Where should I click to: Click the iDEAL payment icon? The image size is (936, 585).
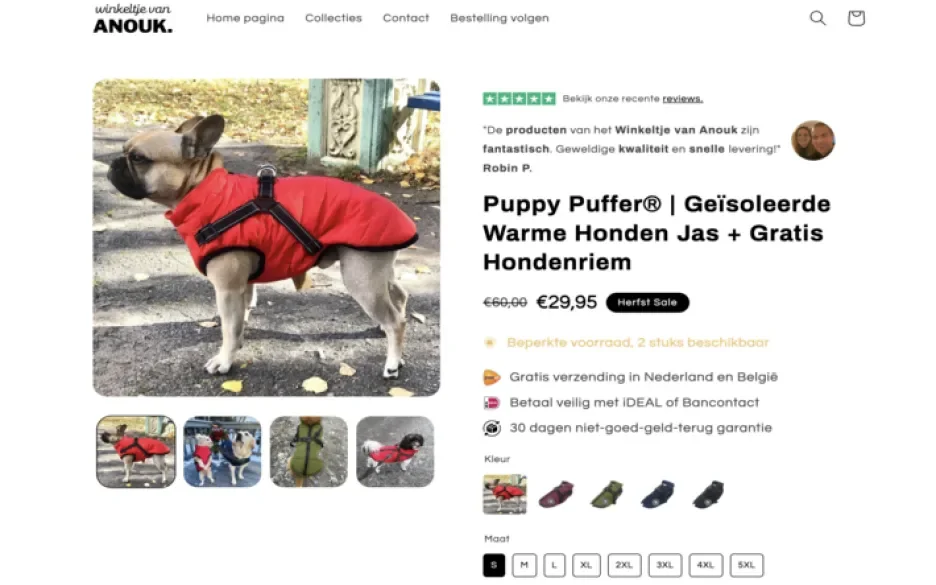(x=491, y=403)
